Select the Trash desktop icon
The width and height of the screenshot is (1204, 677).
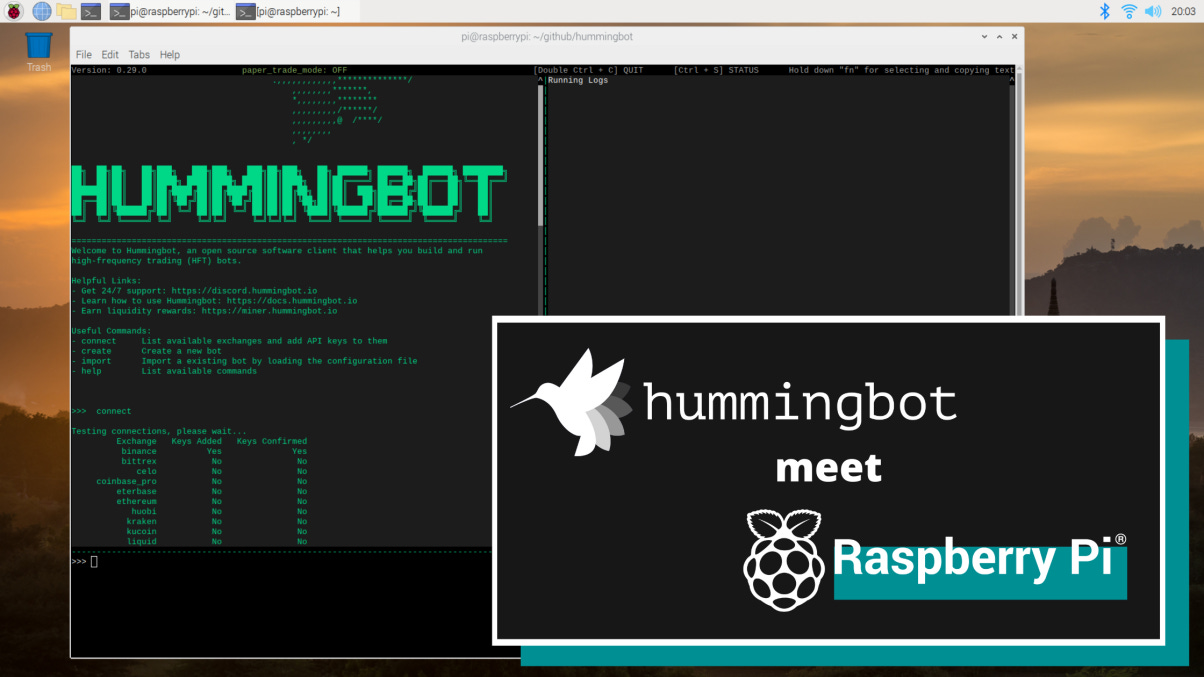pos(38,52)
